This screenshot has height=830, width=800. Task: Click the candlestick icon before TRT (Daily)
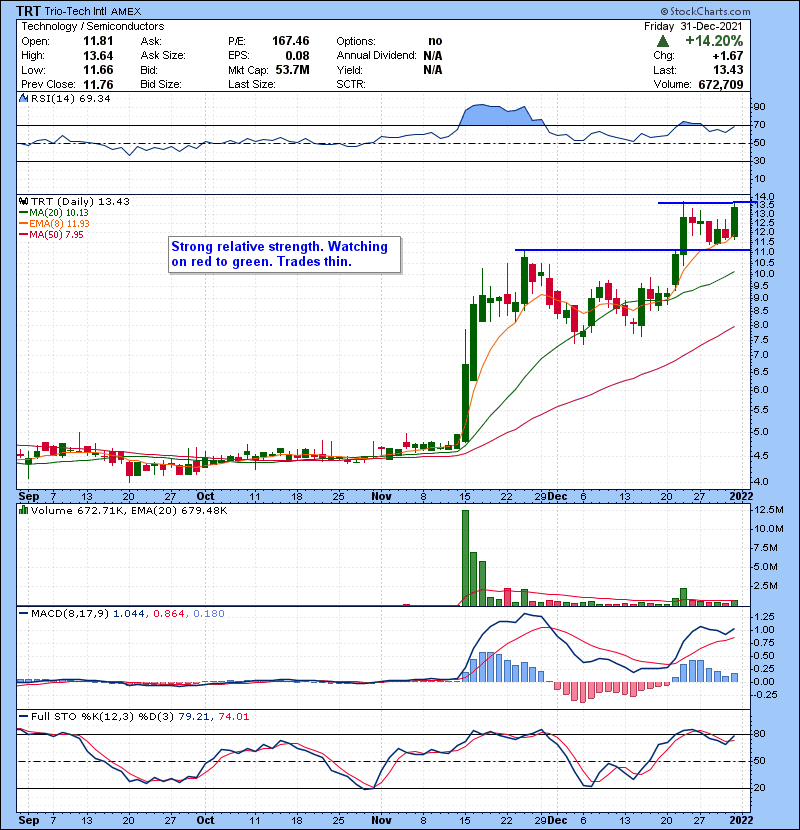23,202
